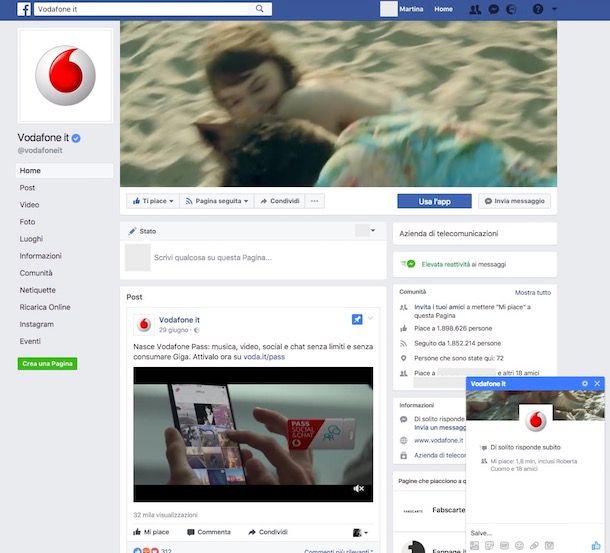
Task: Open www.vodafone.it website link
Action: [438, 441]
